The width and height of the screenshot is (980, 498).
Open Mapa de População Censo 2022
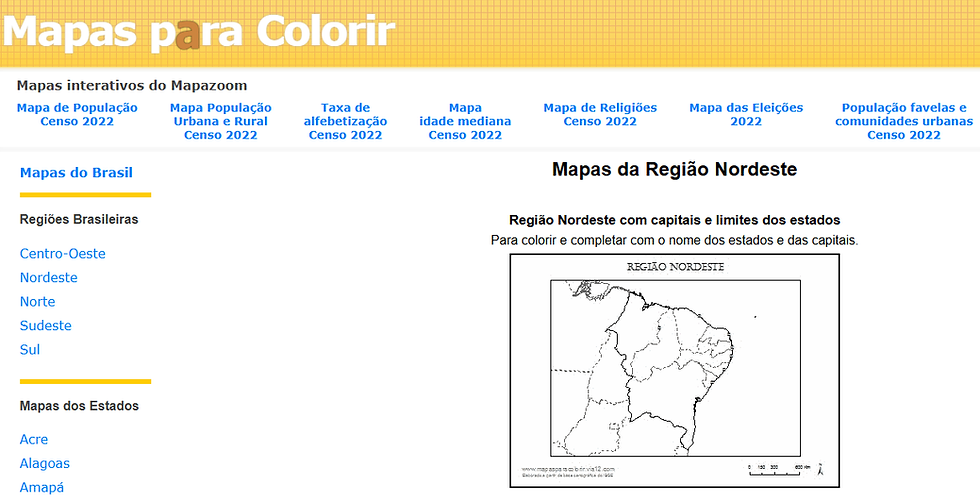[77, 114]
